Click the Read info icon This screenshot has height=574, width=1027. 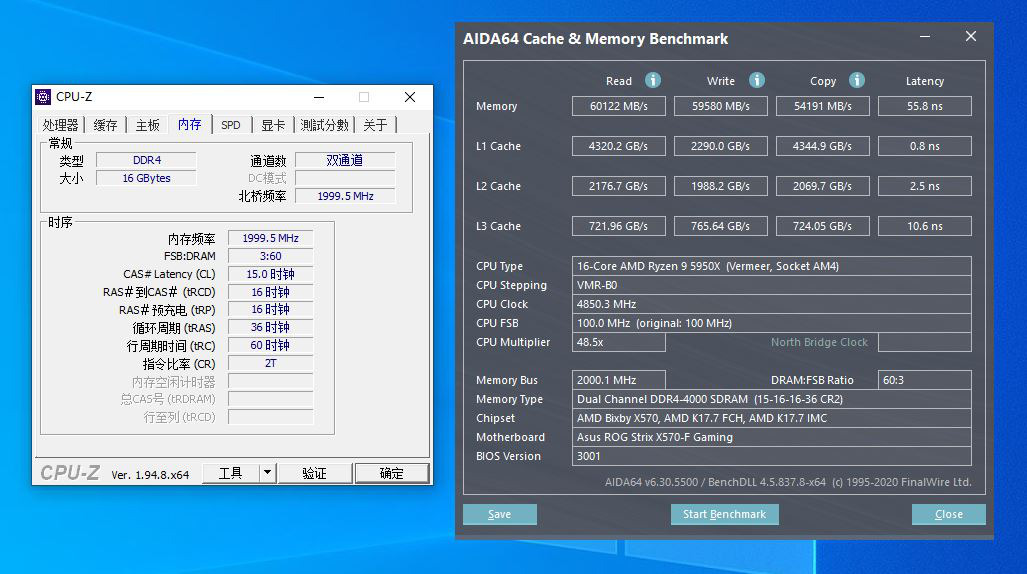point(653,80)
